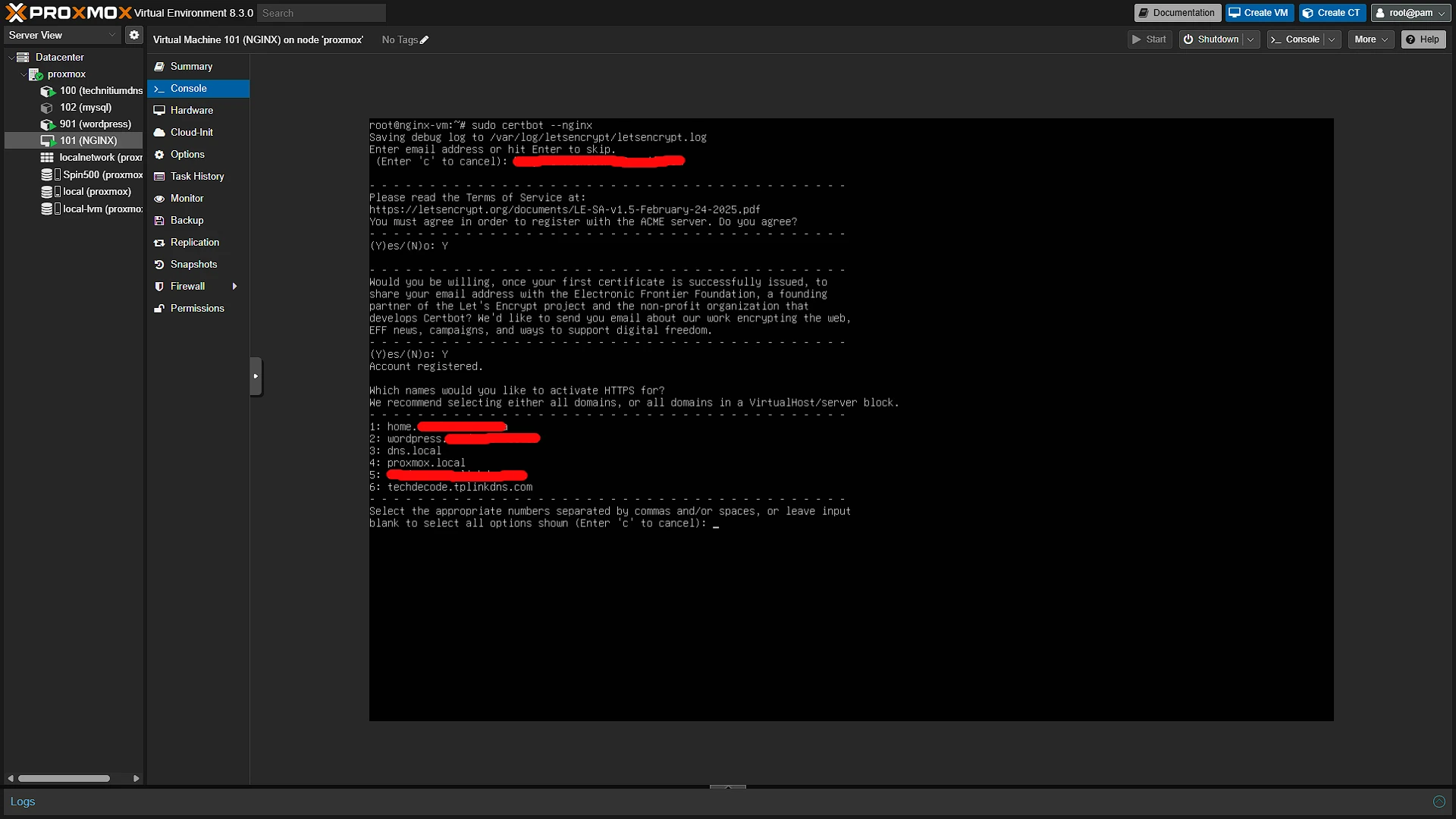Open Shutdown options dropdown arrow
Image resolution: width=1456 pixels, height=819 pixels.
coord(1250,39)
